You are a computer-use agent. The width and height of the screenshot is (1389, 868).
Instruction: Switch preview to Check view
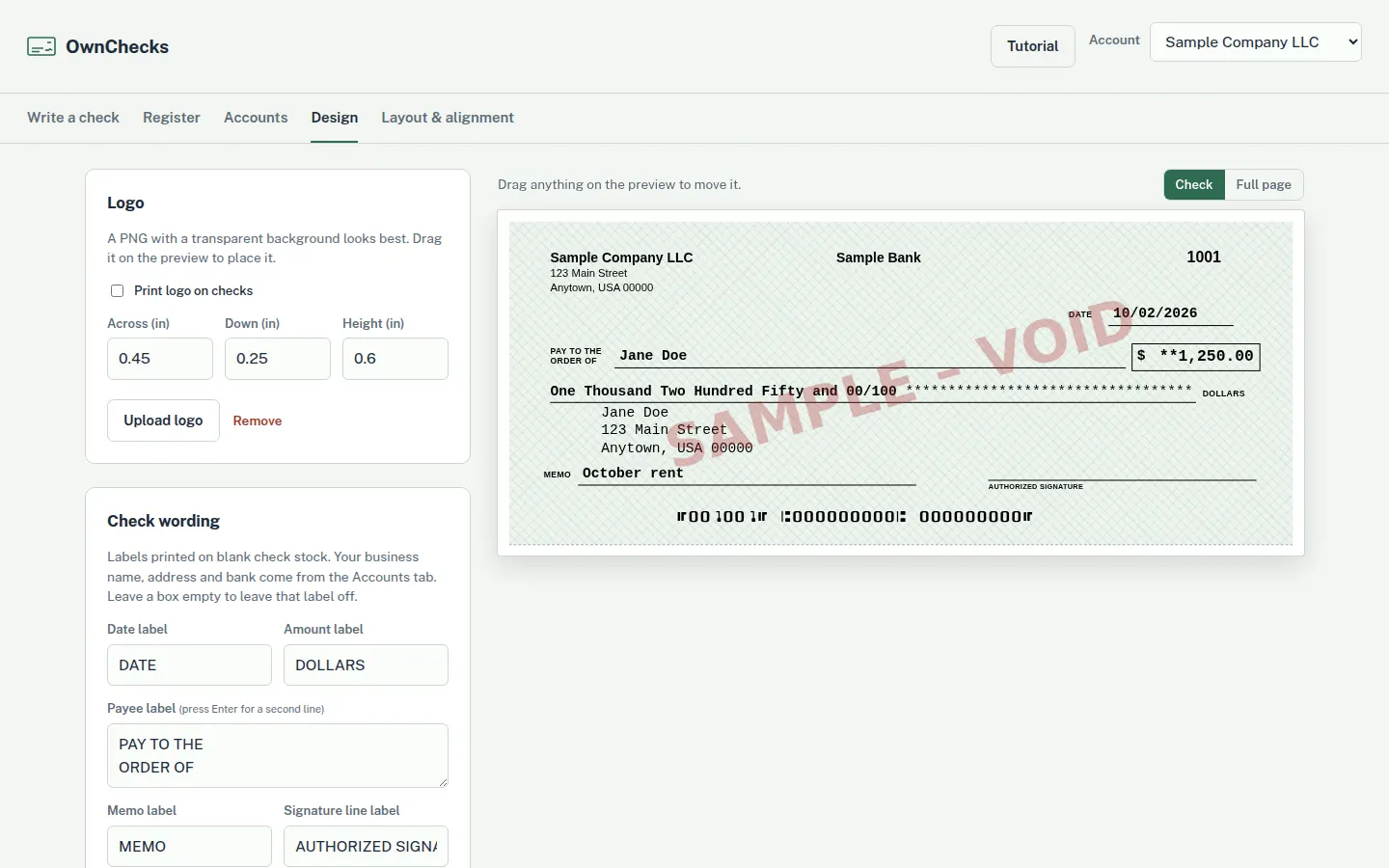pos(1194,184)
